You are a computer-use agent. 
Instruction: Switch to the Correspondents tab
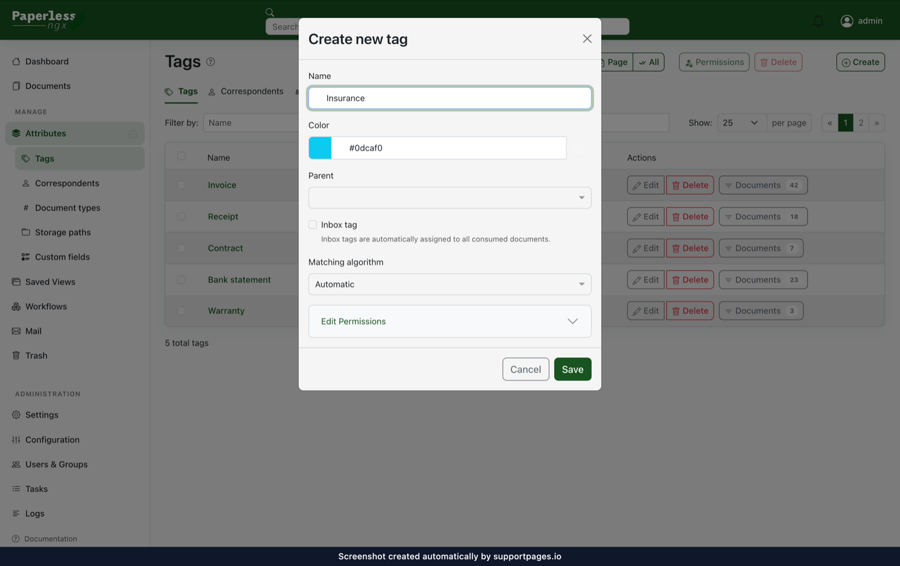[246, 91]
